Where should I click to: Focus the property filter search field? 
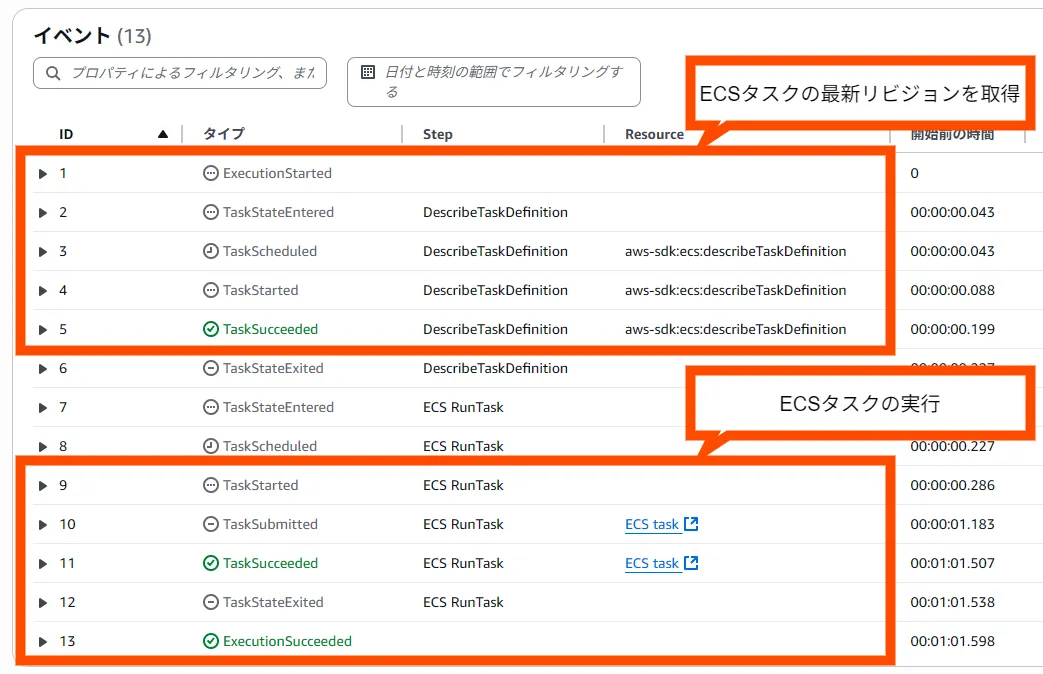coord(192,74)
